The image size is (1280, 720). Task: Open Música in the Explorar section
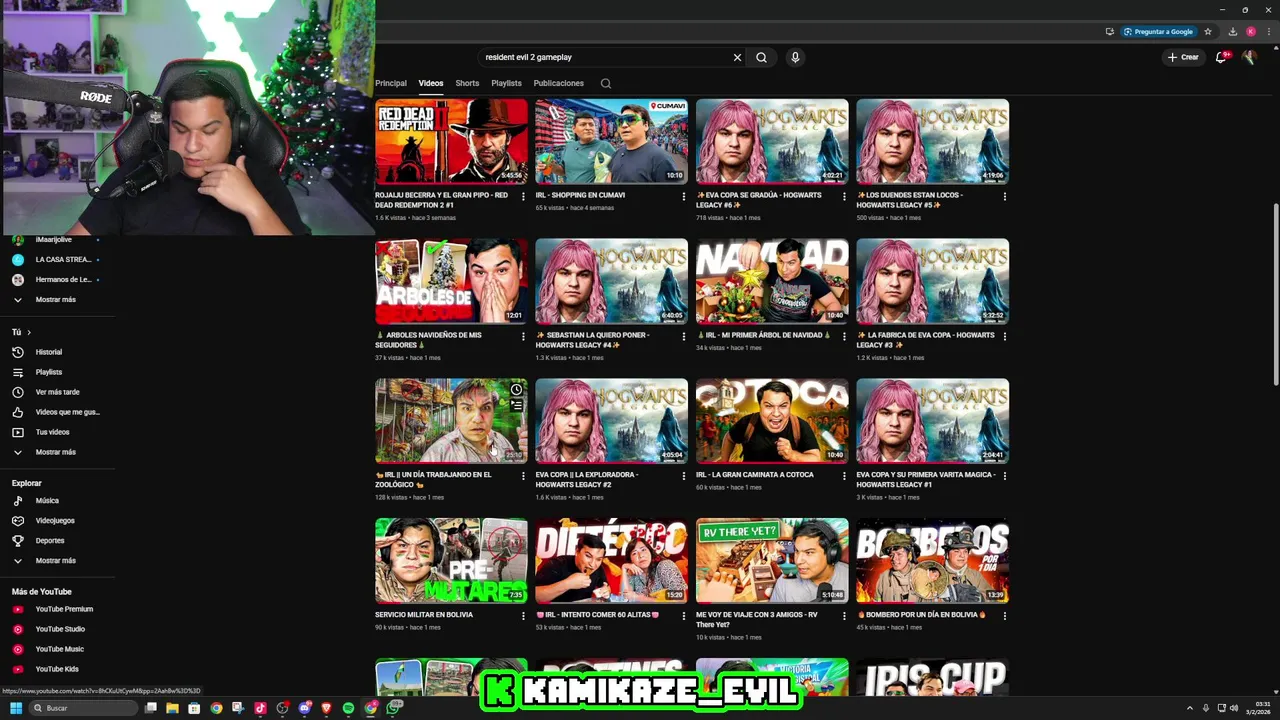47,501
